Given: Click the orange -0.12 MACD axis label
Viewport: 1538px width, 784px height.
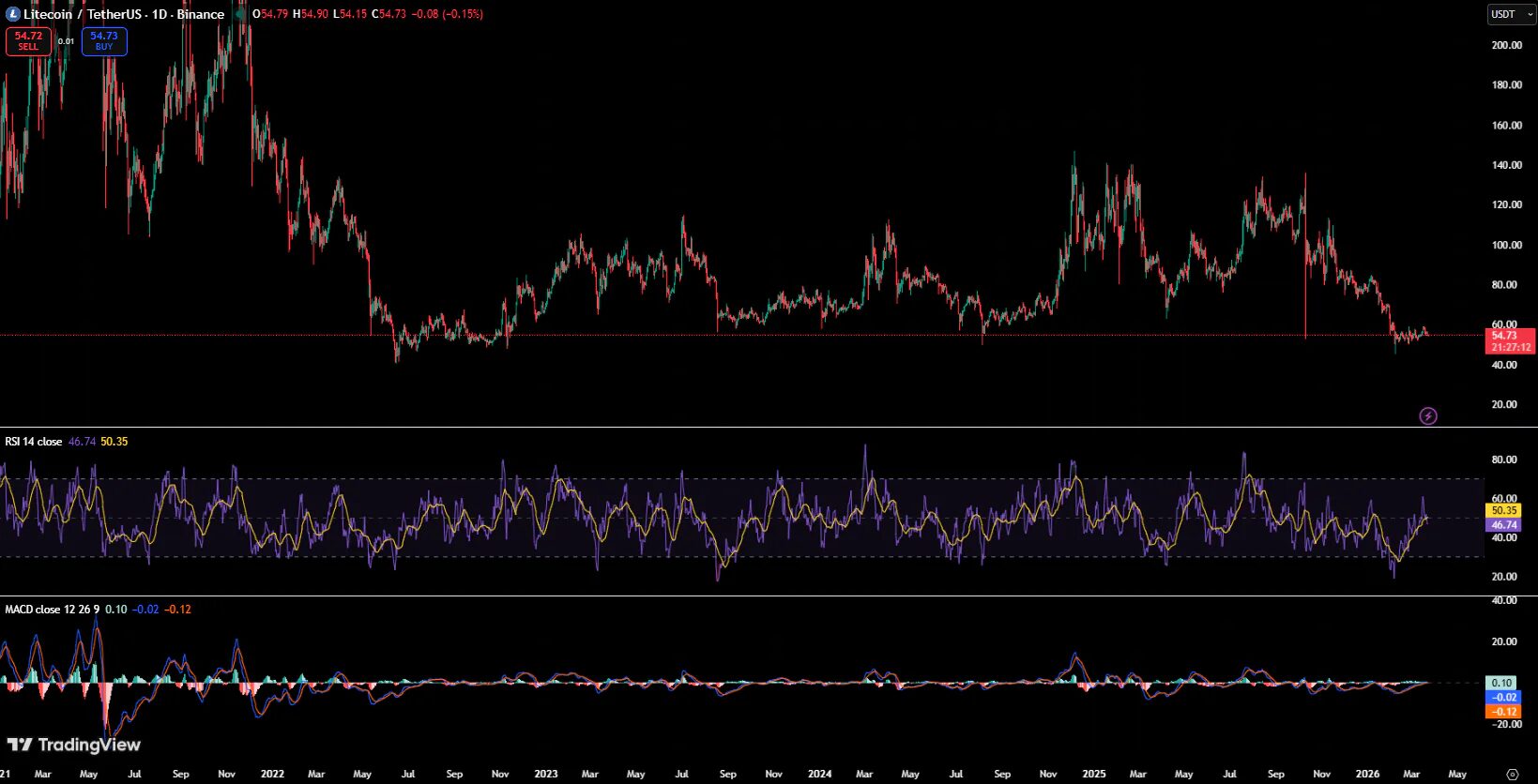Looking at the screenshot, I should pos(1503,712).
